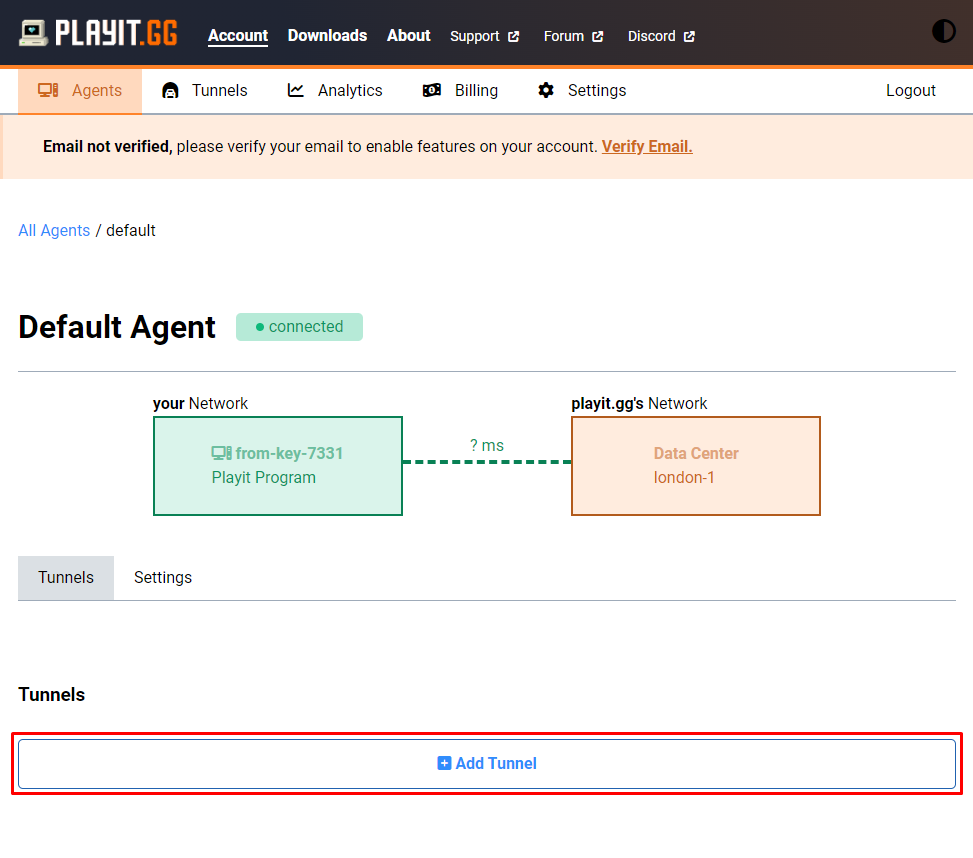Click the Analytics chart icon
The width and height of the screenshot is (973, 858).
coord(296,90)
